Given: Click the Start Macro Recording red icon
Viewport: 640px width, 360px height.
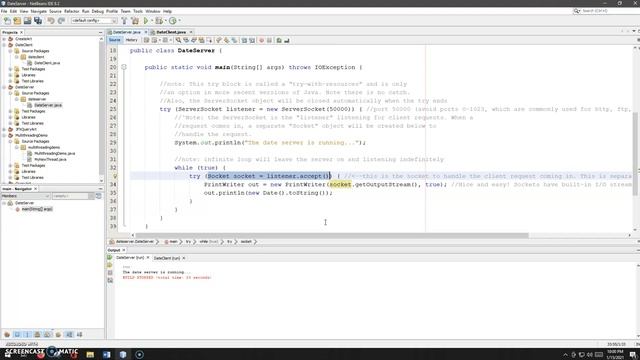Looking at the screenshot, I should [262, 40].
